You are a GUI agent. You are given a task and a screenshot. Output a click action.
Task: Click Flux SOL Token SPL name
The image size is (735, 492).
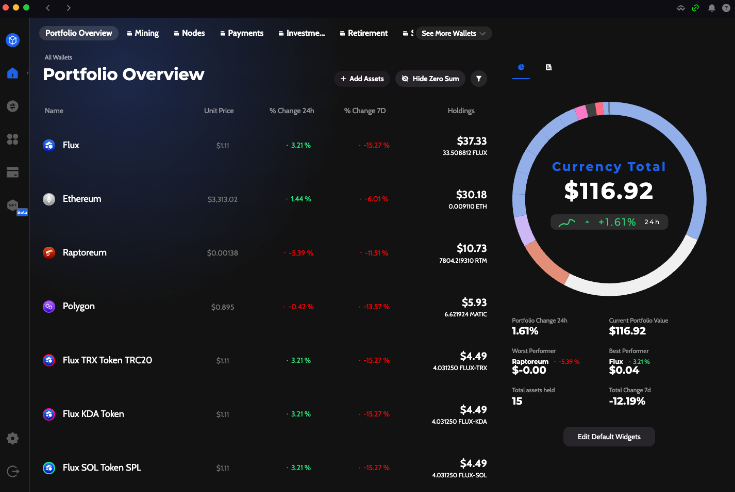coord(102,467)
